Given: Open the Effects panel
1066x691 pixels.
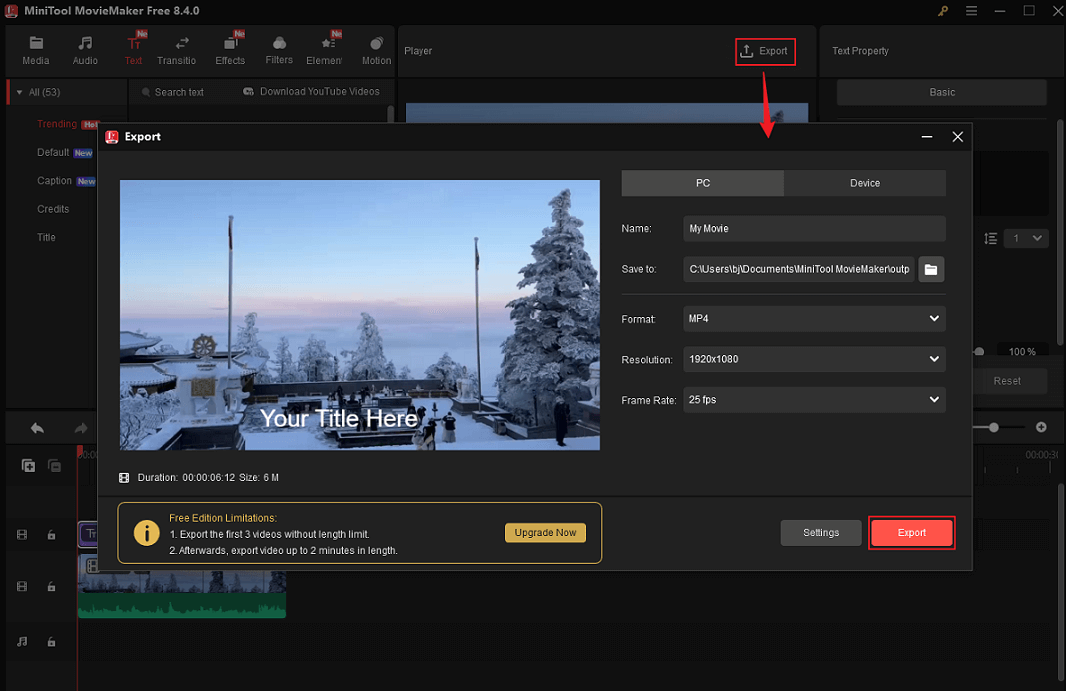Looking at the screenshot, I should 230,48.
